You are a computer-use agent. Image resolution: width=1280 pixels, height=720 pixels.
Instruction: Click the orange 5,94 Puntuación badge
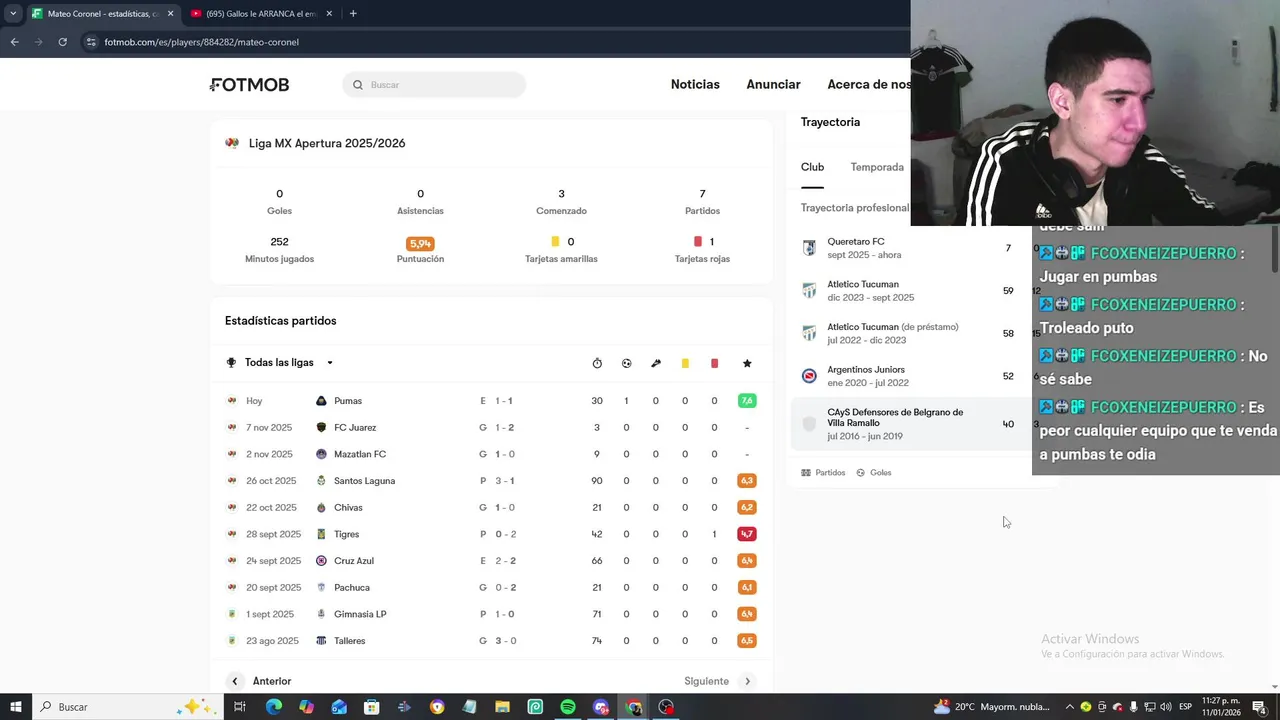click(420, 243)
